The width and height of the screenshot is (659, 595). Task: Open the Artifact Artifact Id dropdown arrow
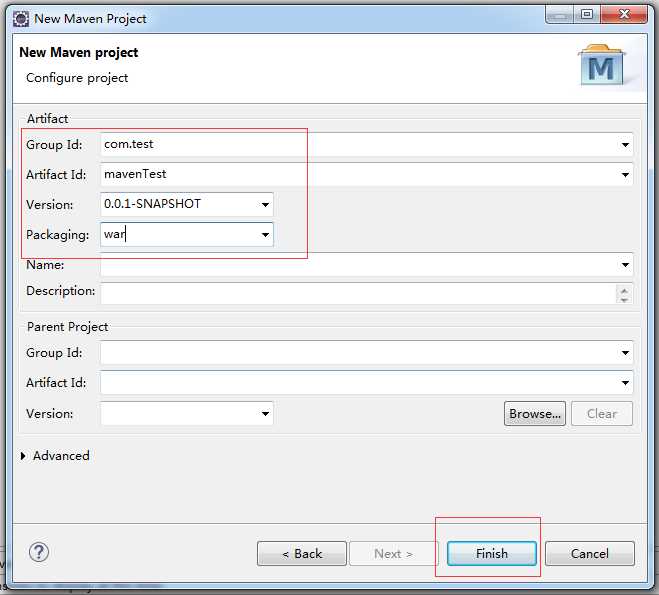tap(625, 174)
